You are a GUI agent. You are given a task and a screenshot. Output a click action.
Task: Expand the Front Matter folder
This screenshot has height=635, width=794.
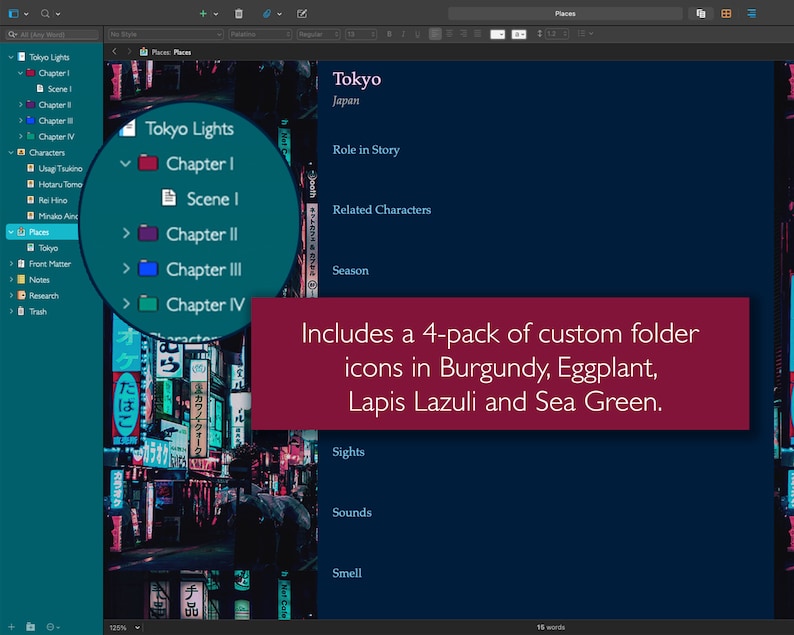pyautogui.click(x=11, y=263)
